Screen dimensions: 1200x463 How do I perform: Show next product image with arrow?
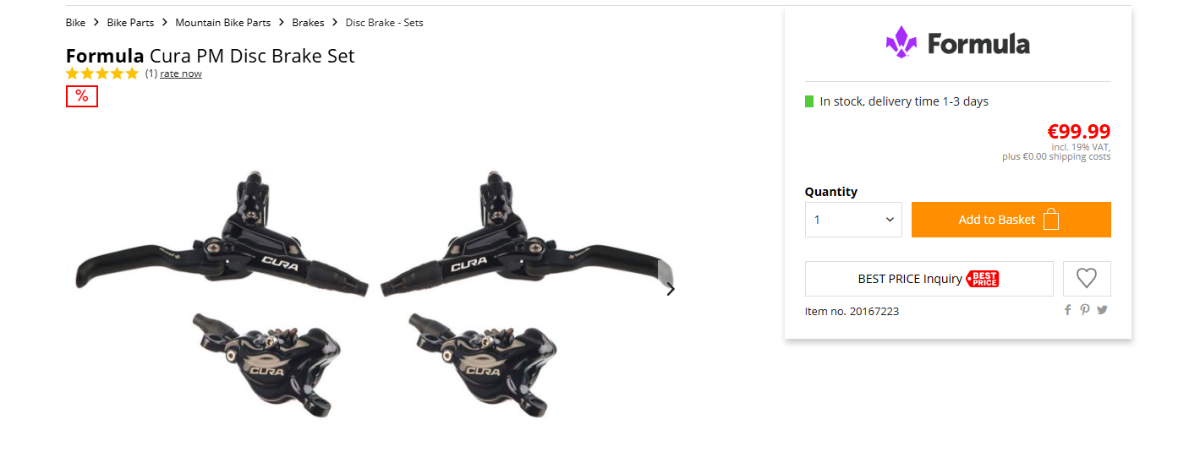pyautogui.click(x=670, y=290)
